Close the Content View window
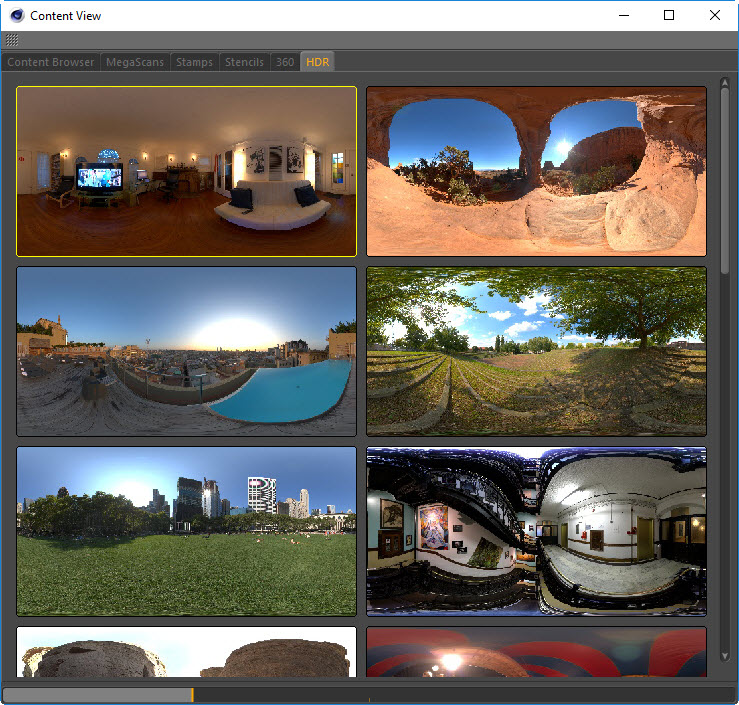This screenshot has width=739, height=705. 714,16
